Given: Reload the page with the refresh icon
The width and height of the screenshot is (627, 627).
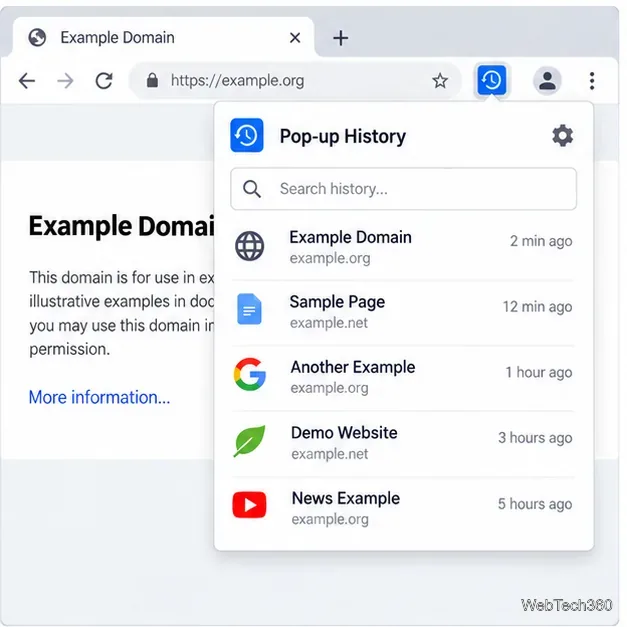Looking at the screenshot, I should coord(104,81).
